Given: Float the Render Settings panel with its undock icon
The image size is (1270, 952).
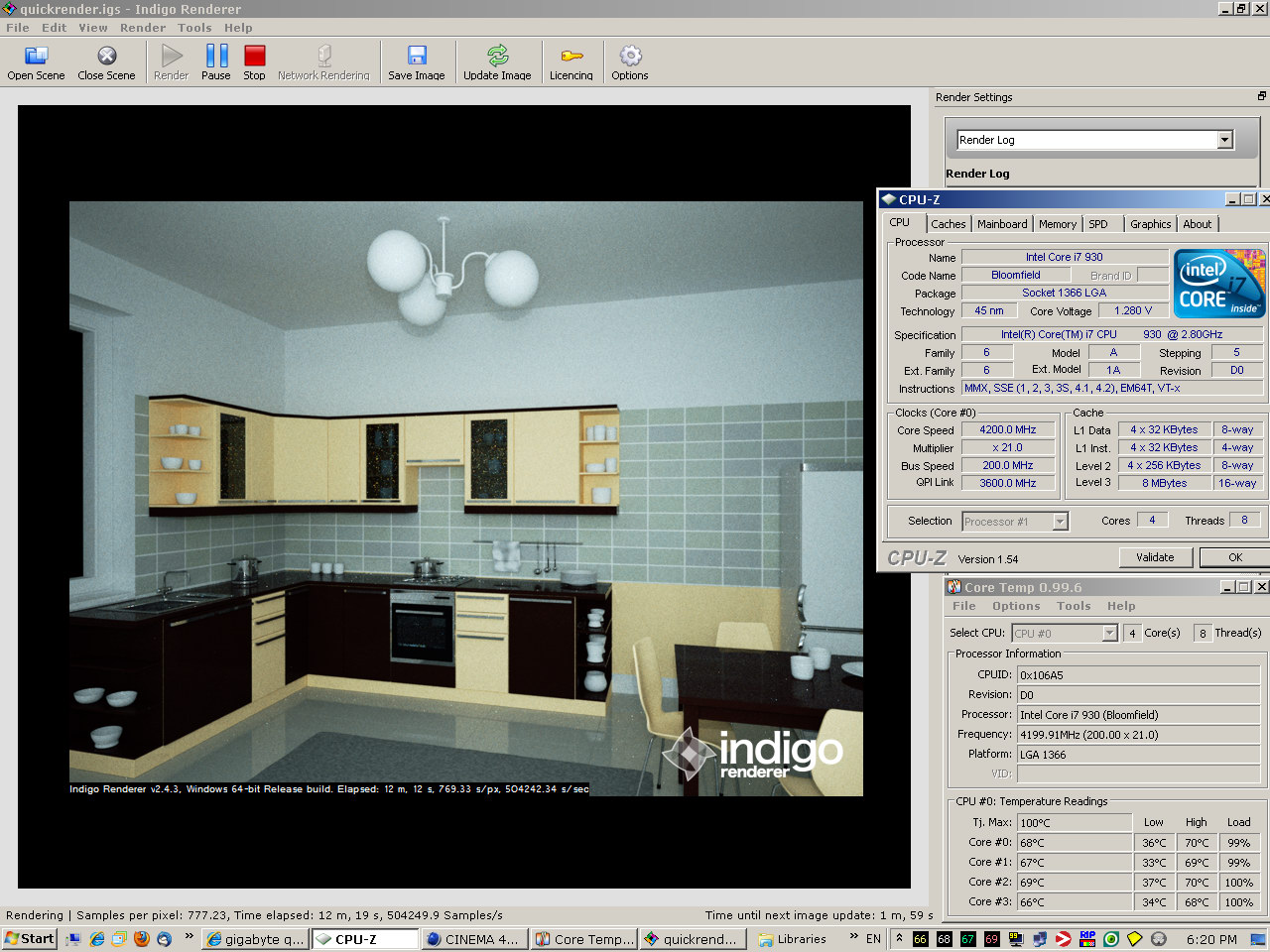Looking at the screenshot, I should 1261,96.
